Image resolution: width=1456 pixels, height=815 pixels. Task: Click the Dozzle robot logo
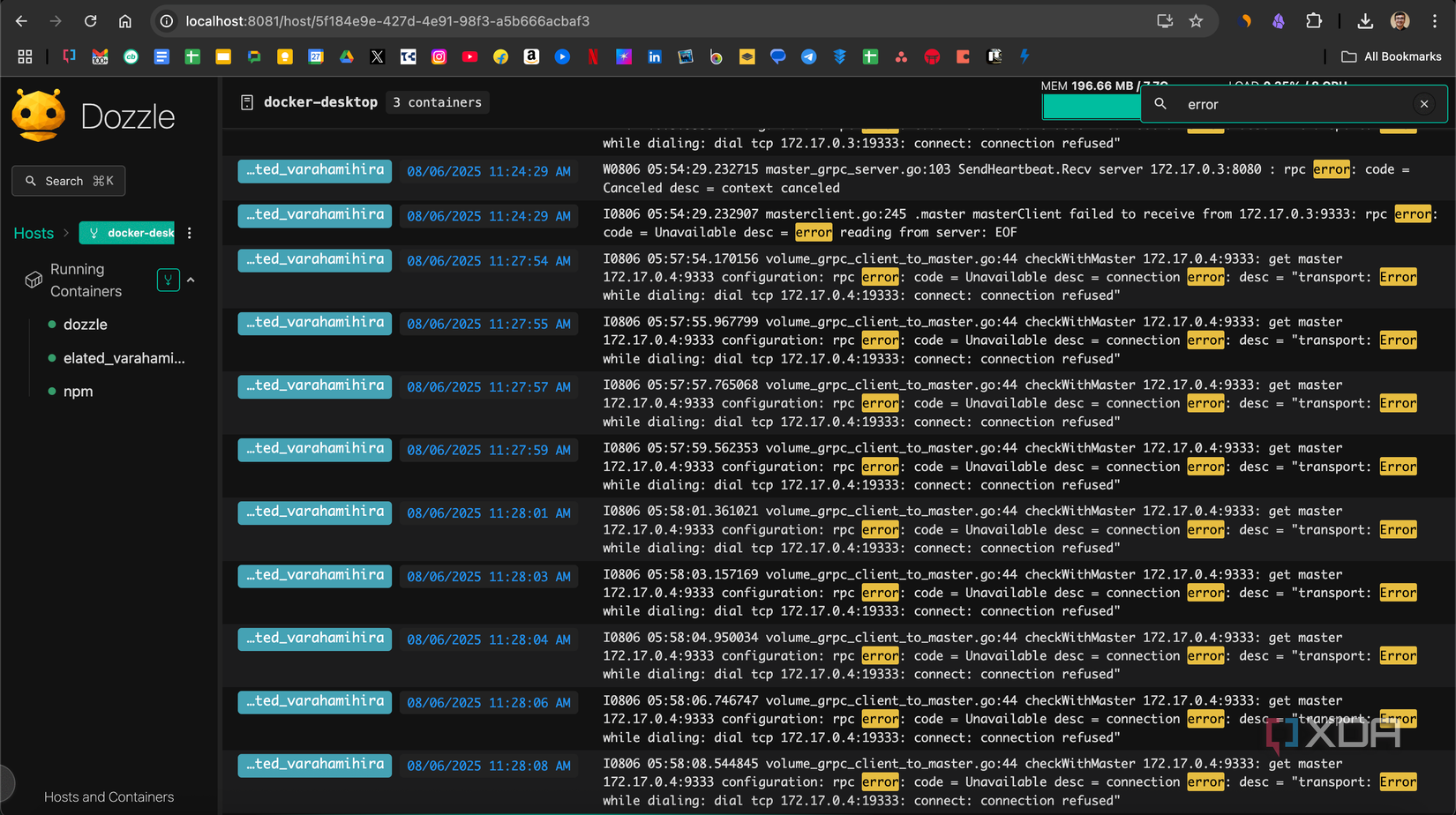pyautogui.click(x=39, y=116)
